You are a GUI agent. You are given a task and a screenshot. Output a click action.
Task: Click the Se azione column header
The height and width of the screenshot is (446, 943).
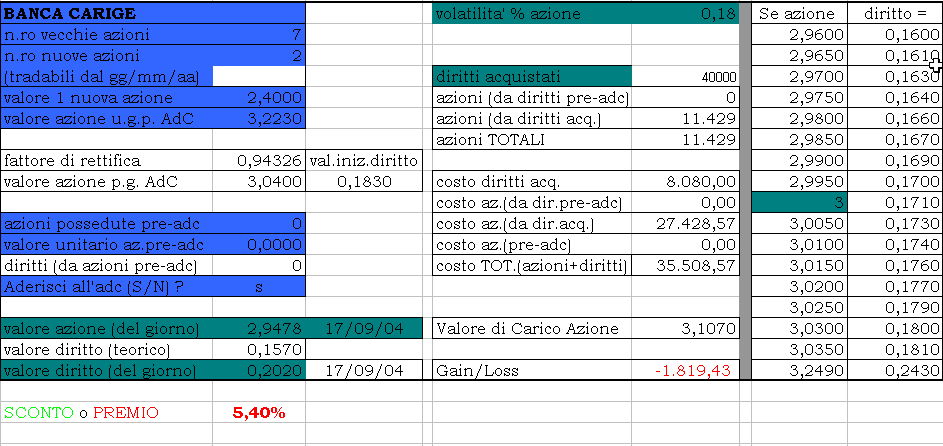pyautogui.click(x=796, y=14)
